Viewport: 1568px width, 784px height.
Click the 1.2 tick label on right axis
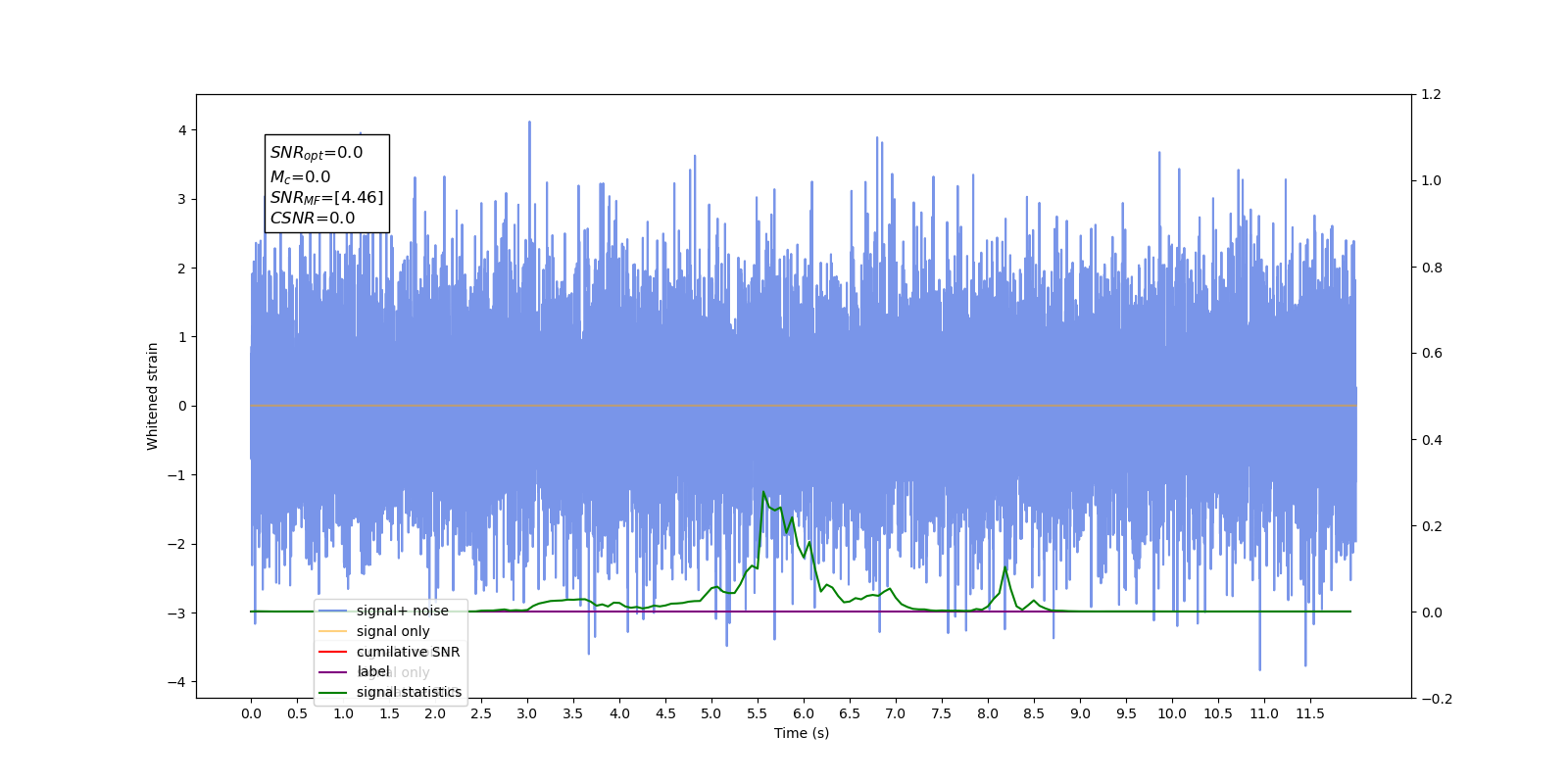1432,95
